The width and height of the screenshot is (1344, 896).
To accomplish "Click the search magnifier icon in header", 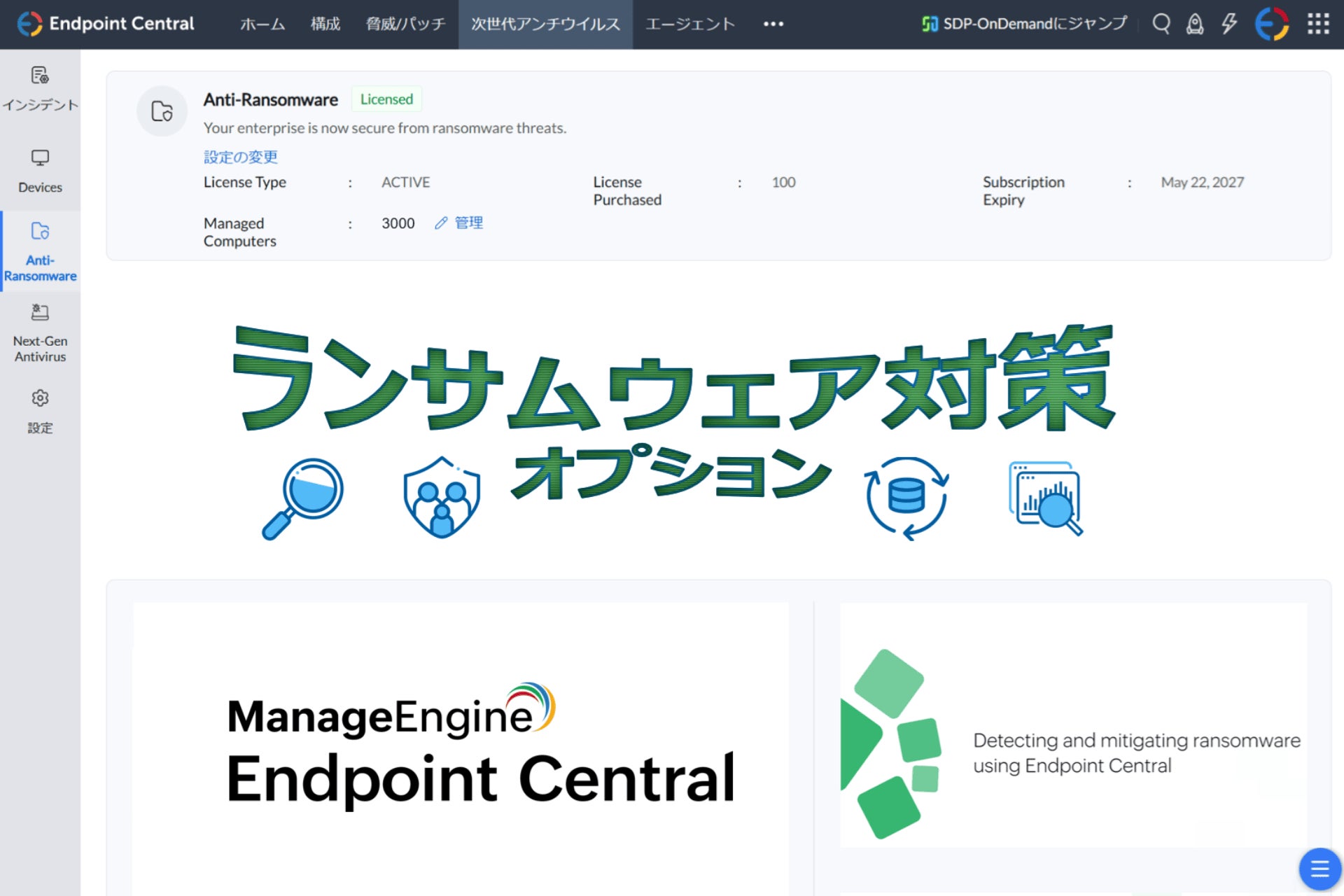I will [1161, 24].
